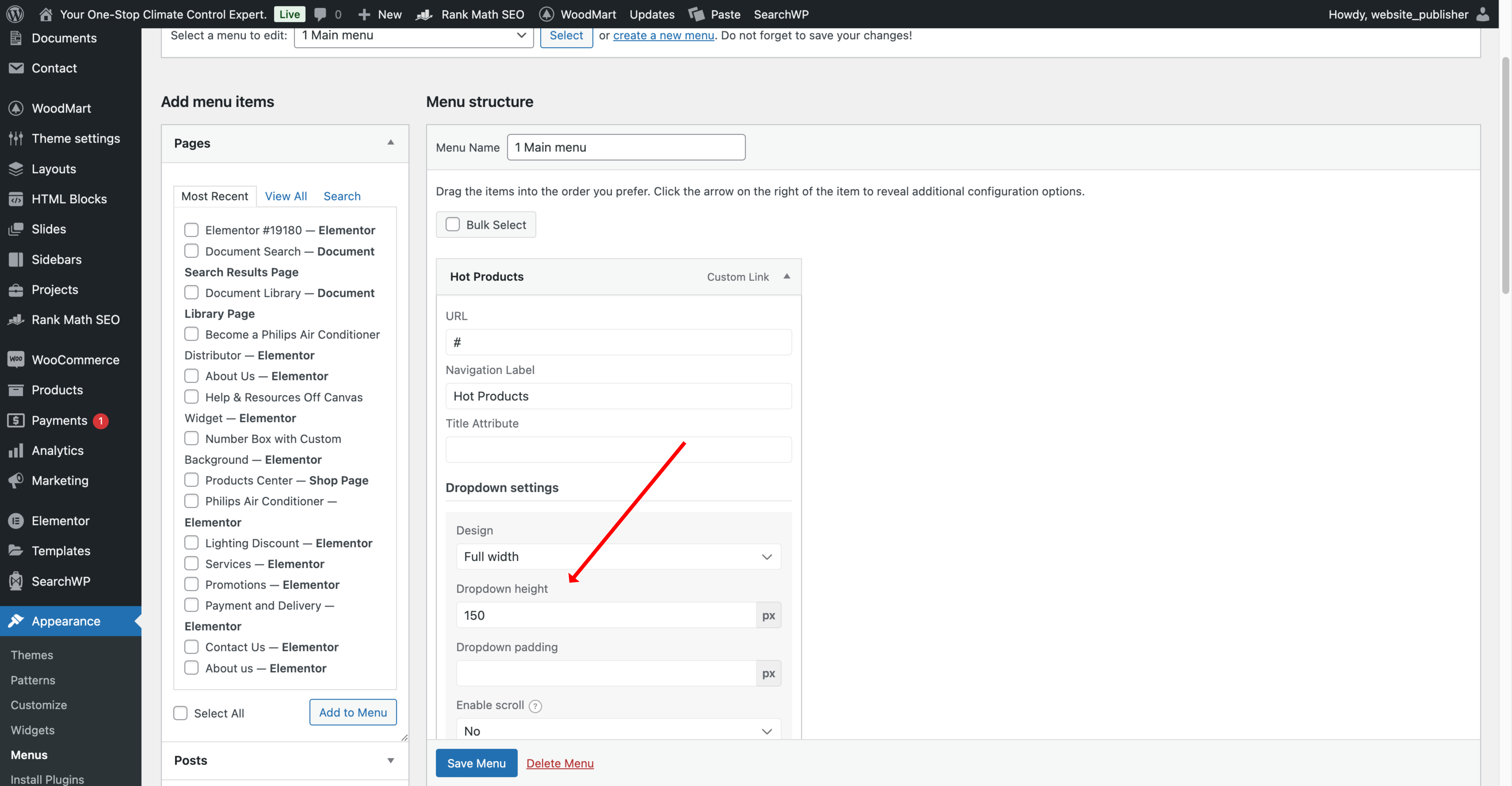Check Document Search page checkbox
The height and width of the screenshot is (786, 1512).
191,251
